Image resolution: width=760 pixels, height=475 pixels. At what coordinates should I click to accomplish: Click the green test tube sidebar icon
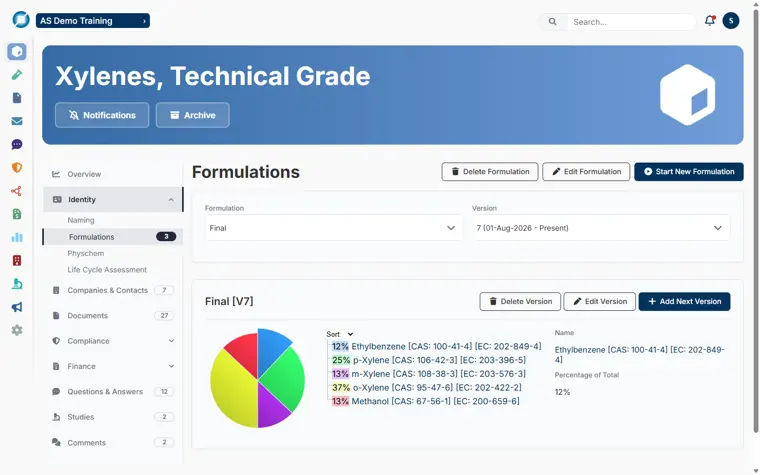tap(17, 75)
